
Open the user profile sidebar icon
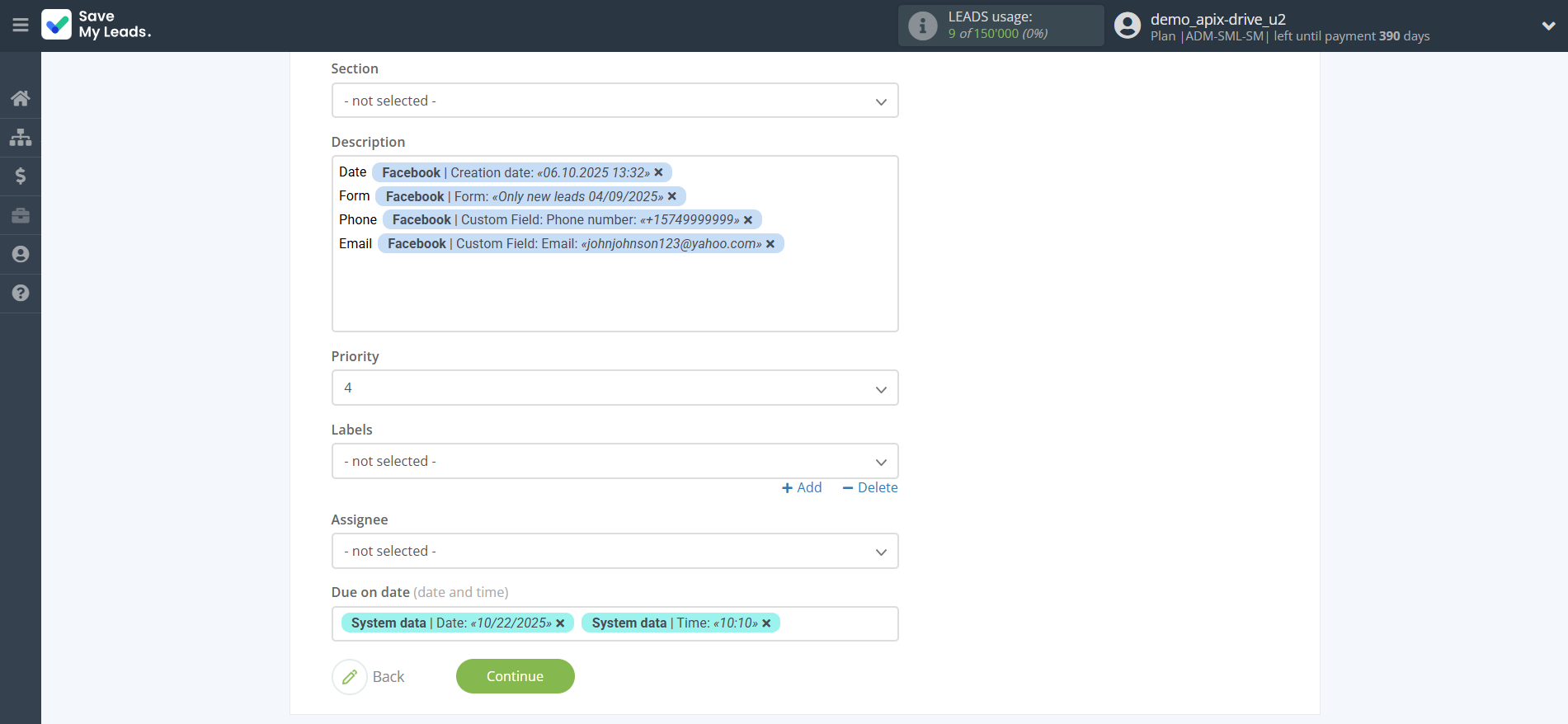21,254
